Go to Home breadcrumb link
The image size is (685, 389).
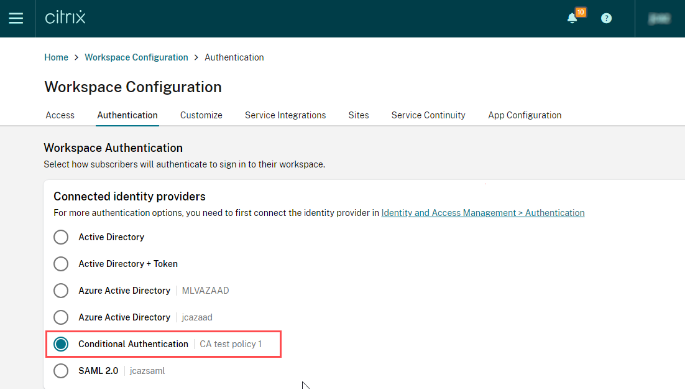tap(56, 57)
